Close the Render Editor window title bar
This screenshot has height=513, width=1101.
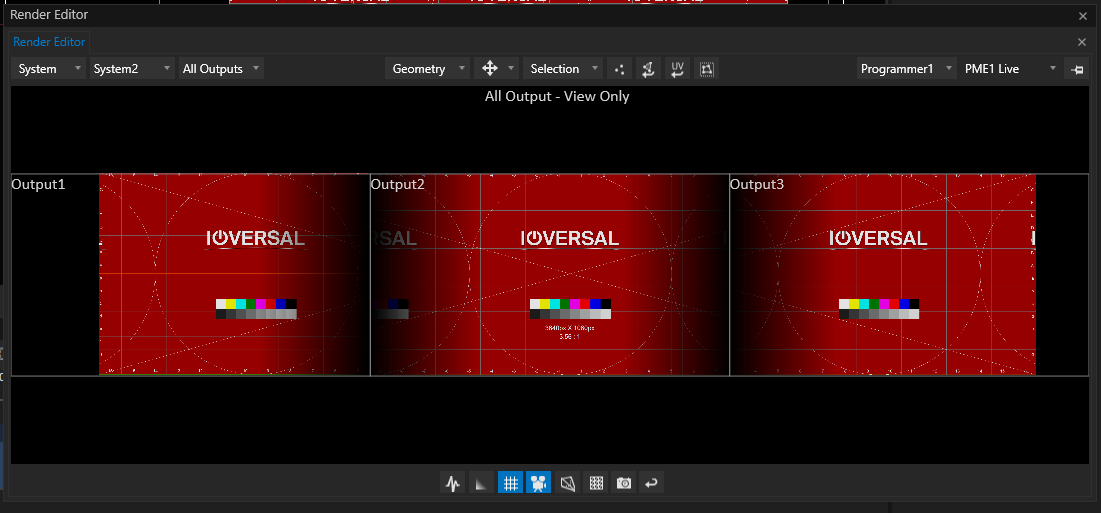(x=1083, y=15)
